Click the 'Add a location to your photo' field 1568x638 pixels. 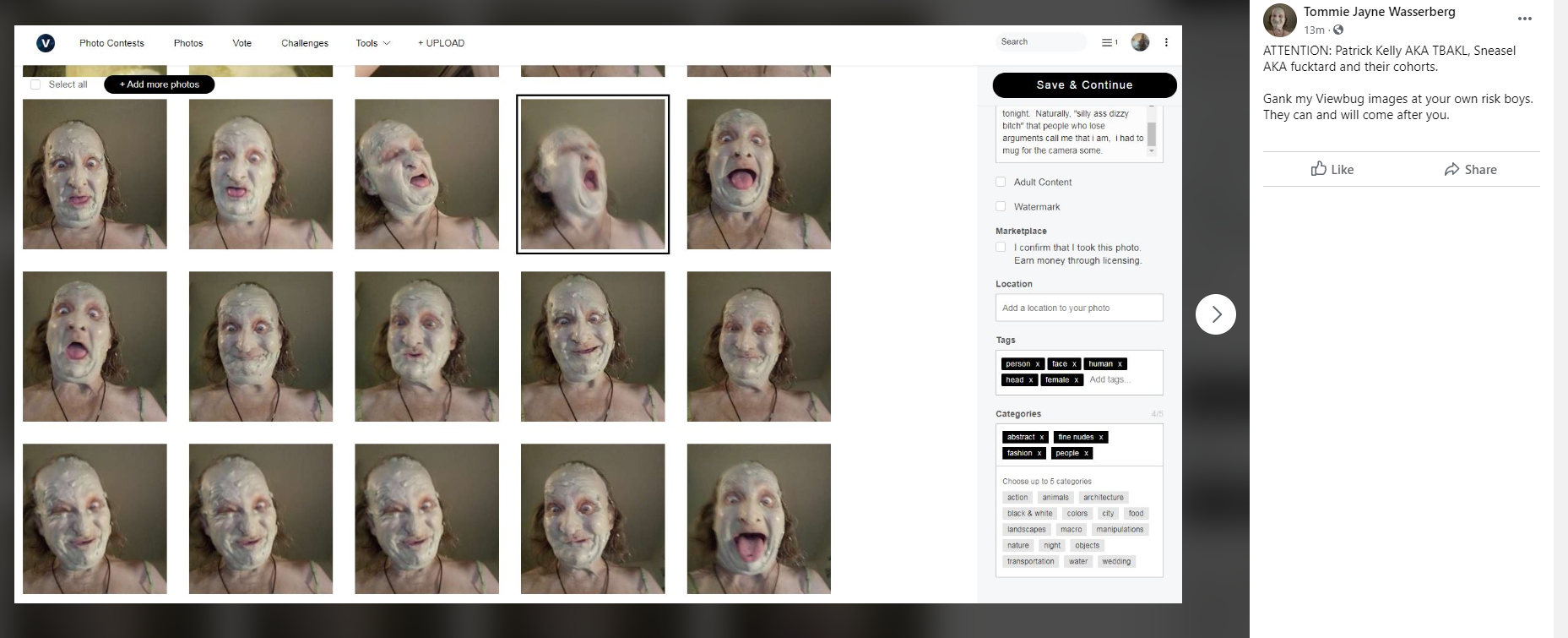pyautogui.click(x=1079, y=308)
